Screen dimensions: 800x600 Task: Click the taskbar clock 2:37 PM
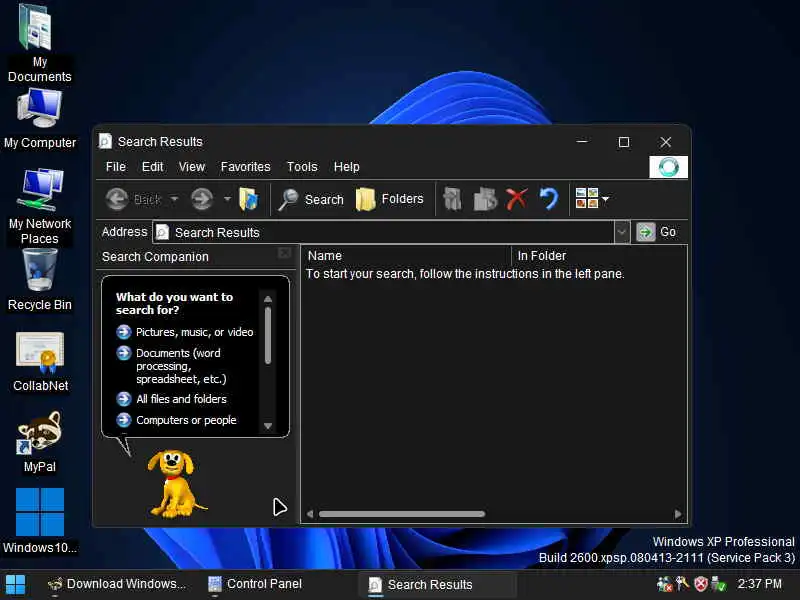[759, 584]
